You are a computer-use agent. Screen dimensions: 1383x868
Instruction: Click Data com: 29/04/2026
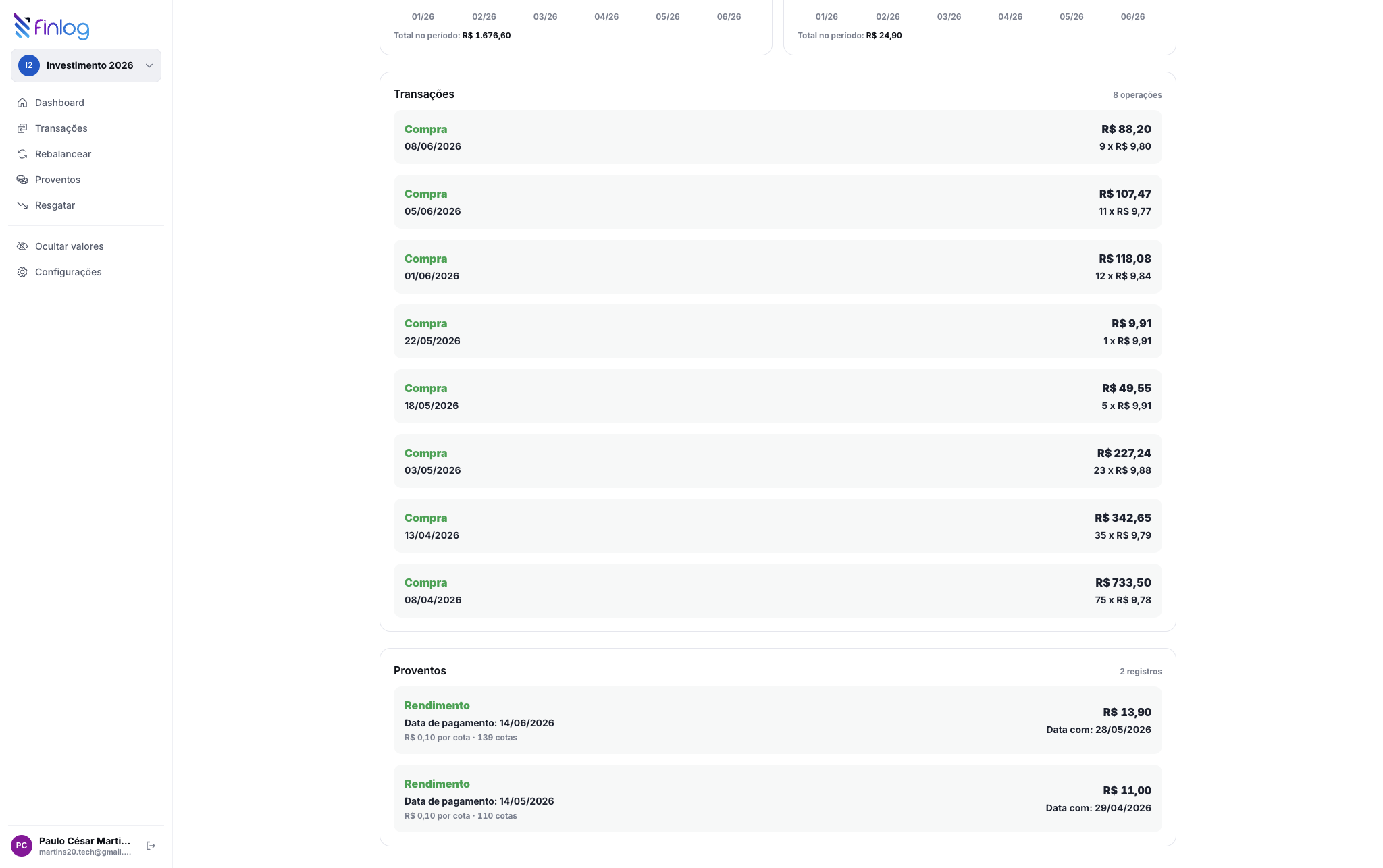[1099, 808]
